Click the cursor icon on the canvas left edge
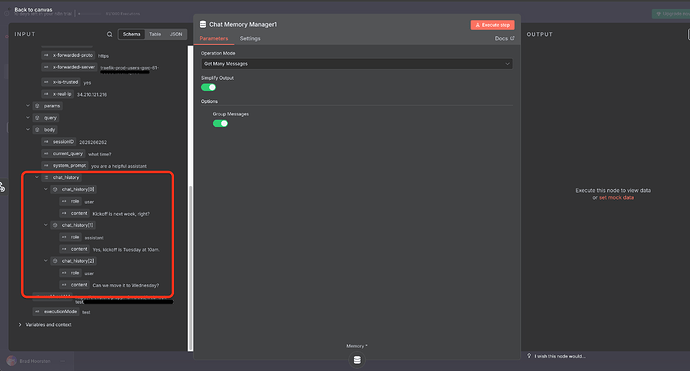Viewport: 690px width, 371px height. 2,187
